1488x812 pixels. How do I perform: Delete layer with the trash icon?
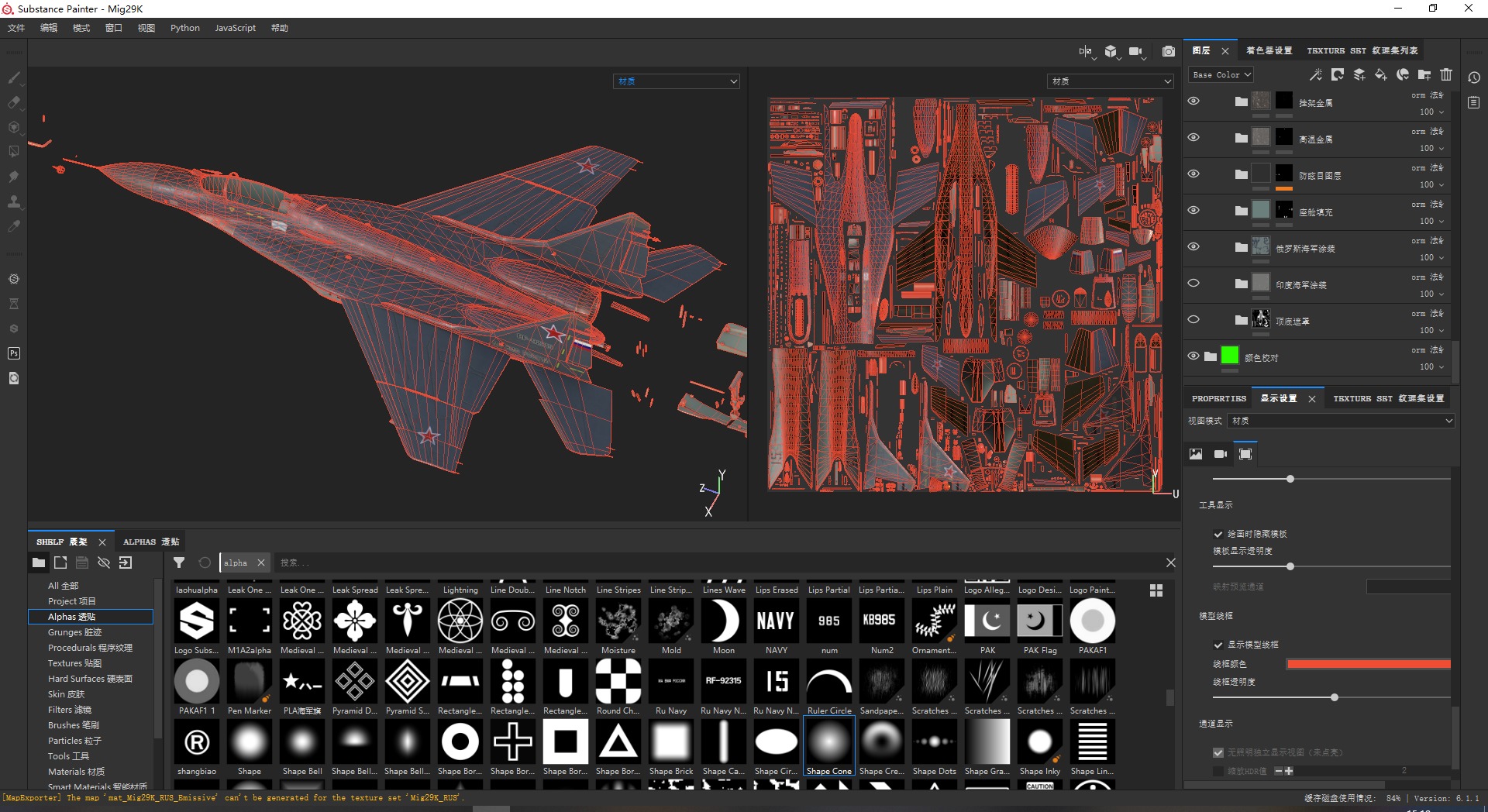1446,74
